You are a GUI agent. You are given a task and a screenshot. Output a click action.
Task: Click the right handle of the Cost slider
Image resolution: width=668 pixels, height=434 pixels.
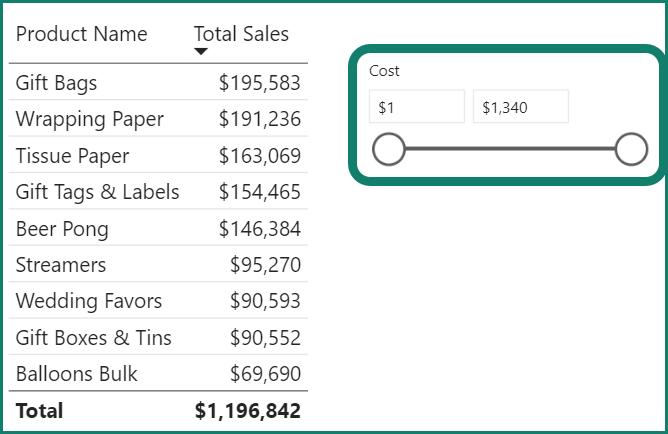[631, 149]
